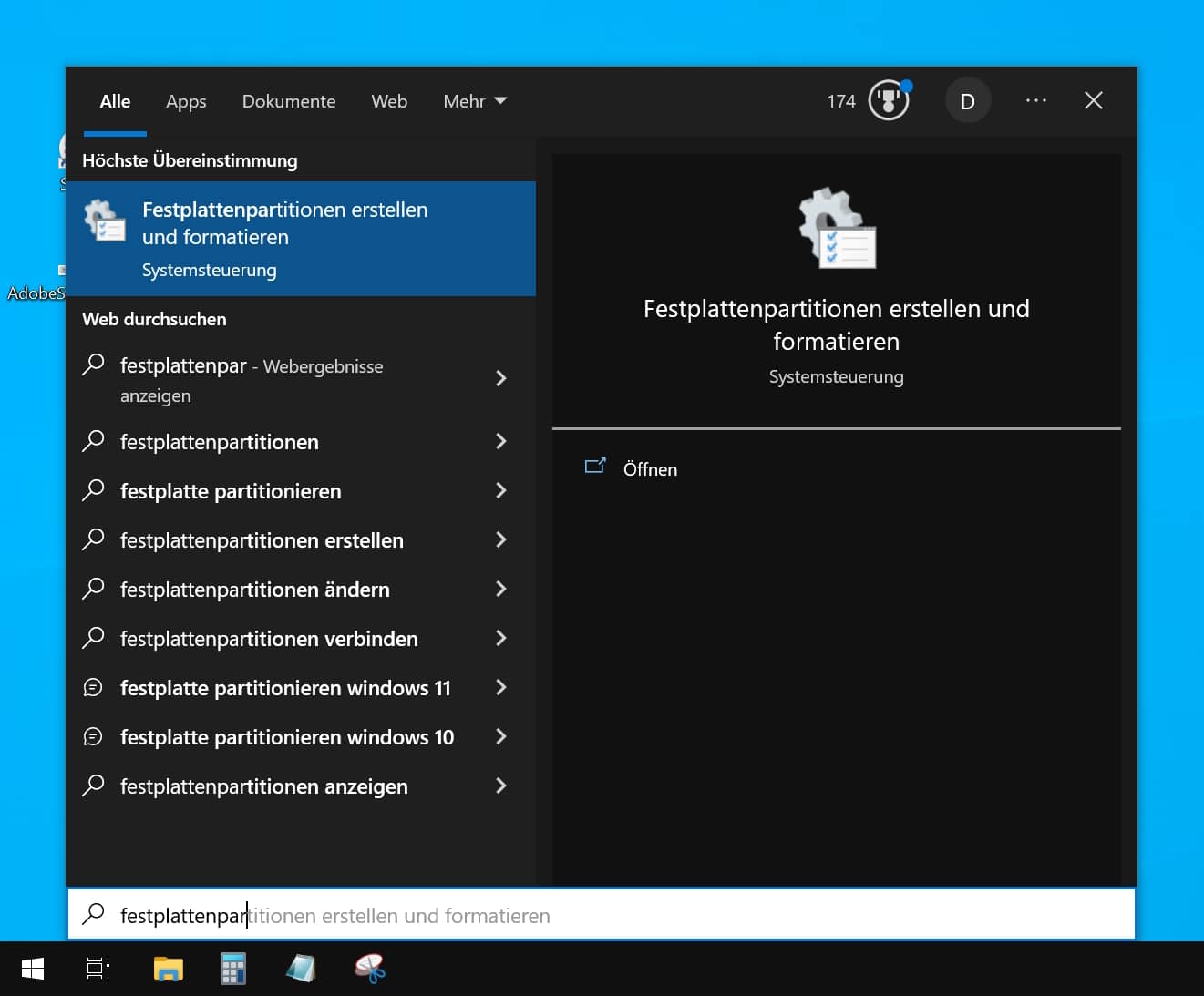
Task: Open the Microsoft Rewards trophy icon
Action: 888,101
